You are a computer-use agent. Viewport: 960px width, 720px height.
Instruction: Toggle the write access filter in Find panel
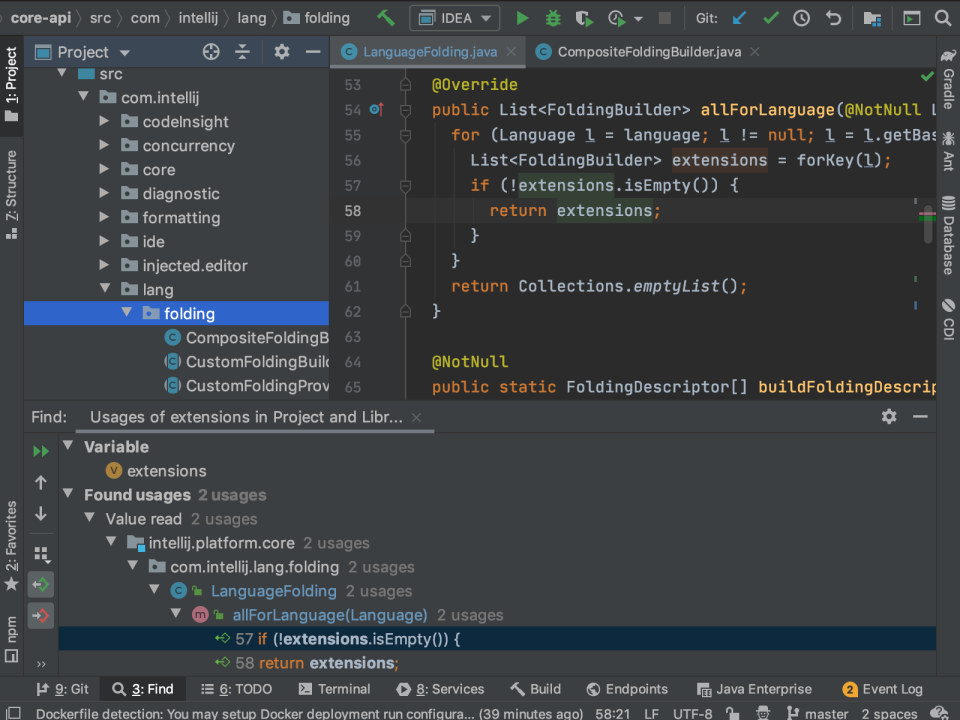tap(41, 615)
